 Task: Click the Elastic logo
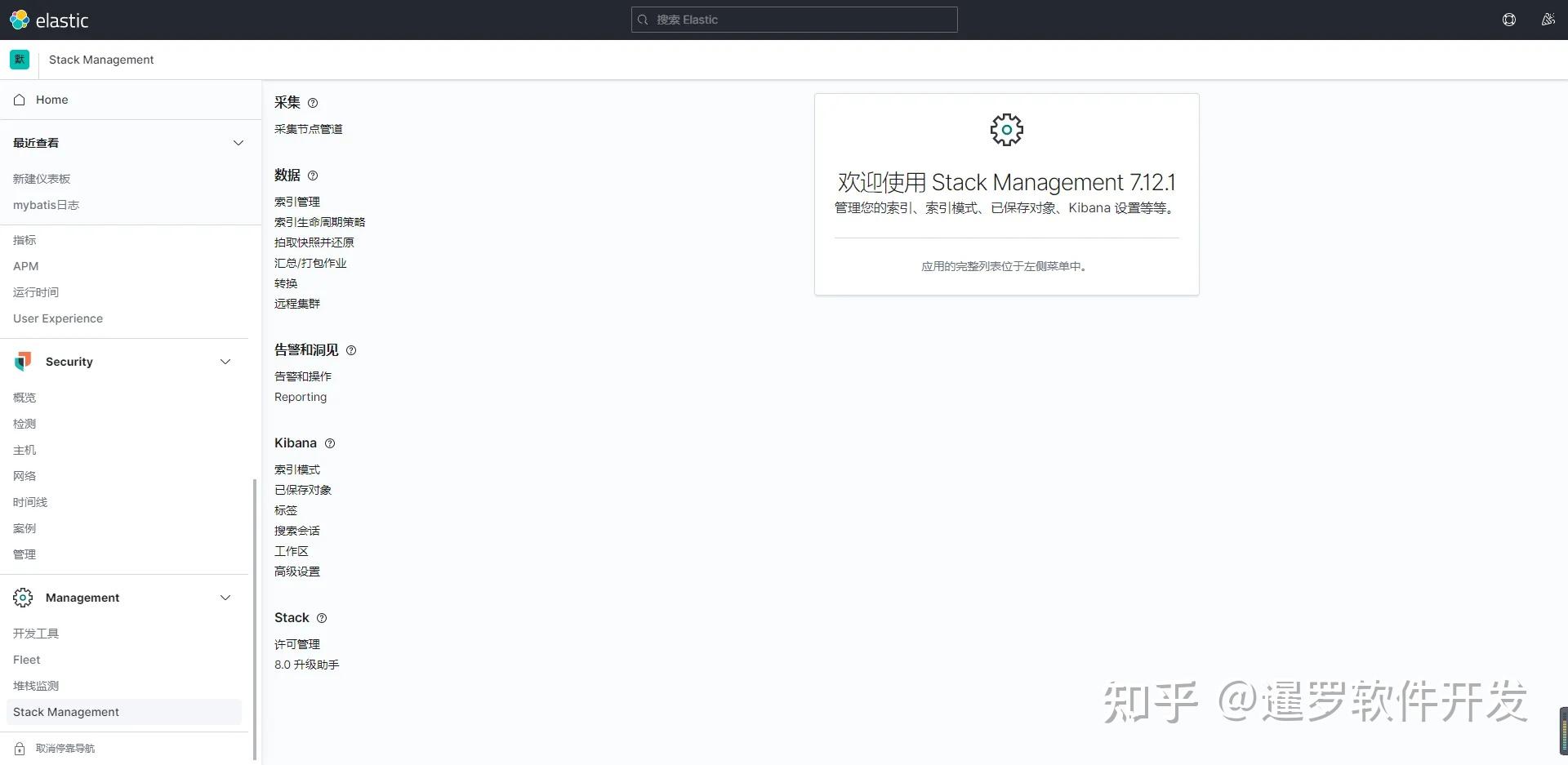[x=49, y=20]
